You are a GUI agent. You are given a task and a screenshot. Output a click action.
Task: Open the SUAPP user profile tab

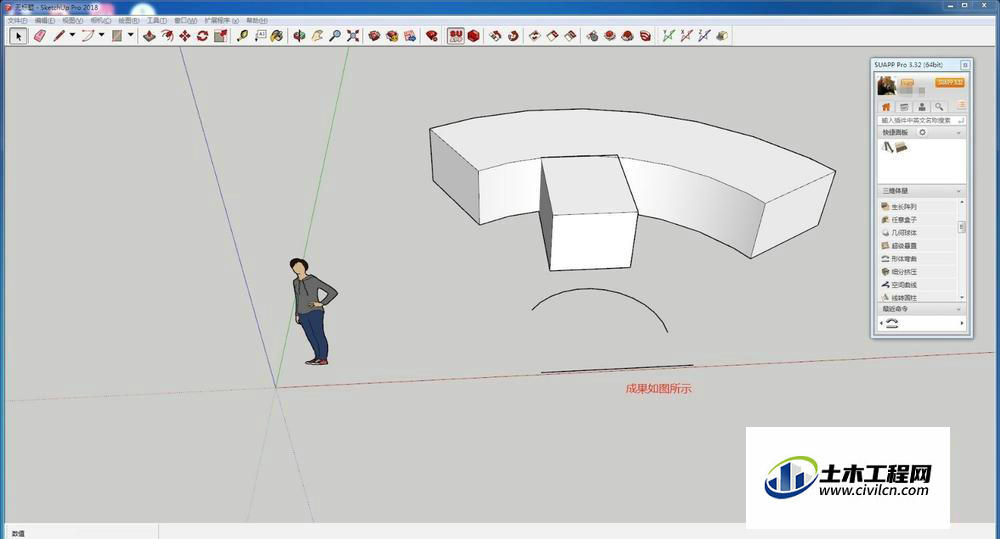point(922,107)
